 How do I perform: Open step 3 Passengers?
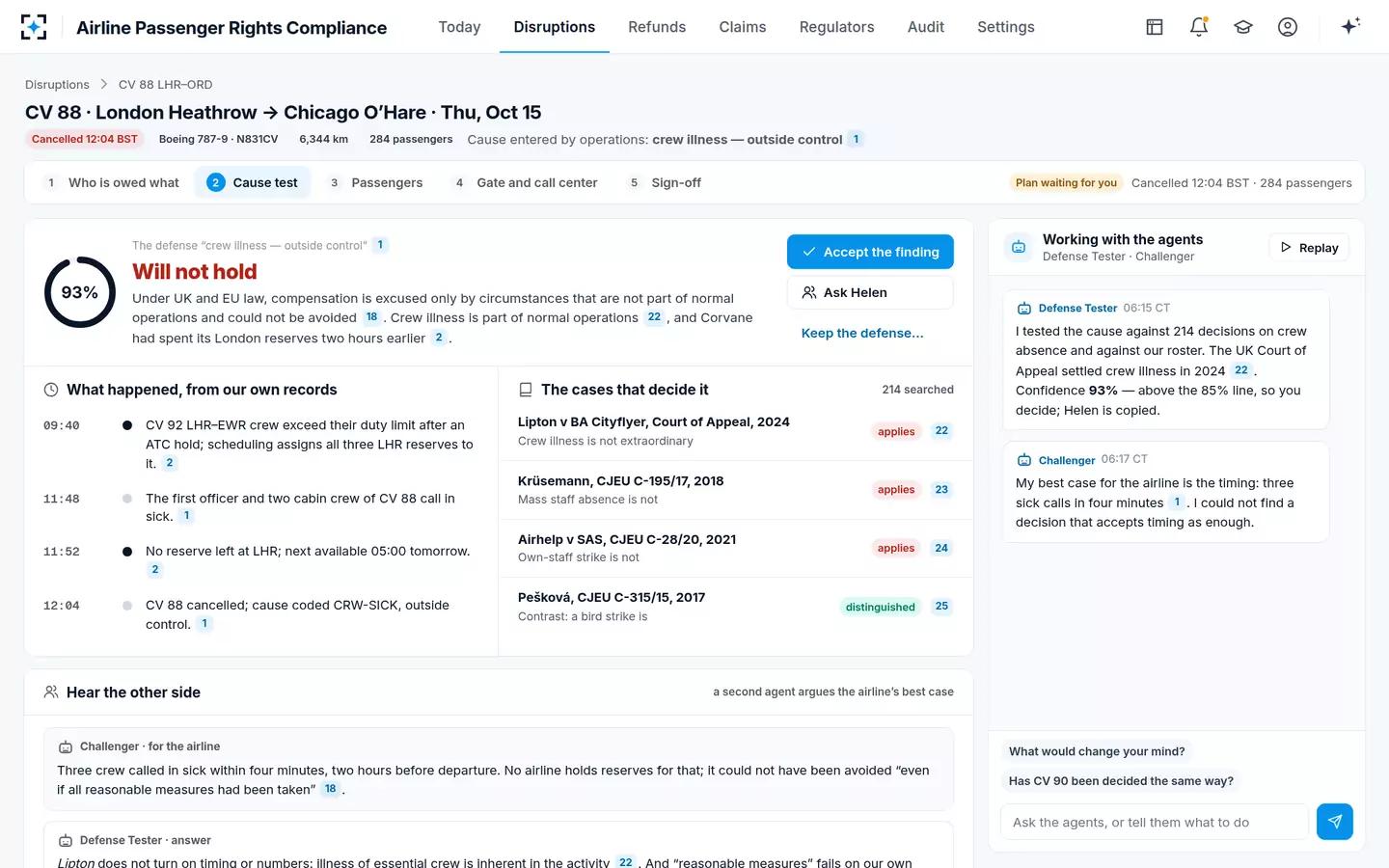click(375, 182)
